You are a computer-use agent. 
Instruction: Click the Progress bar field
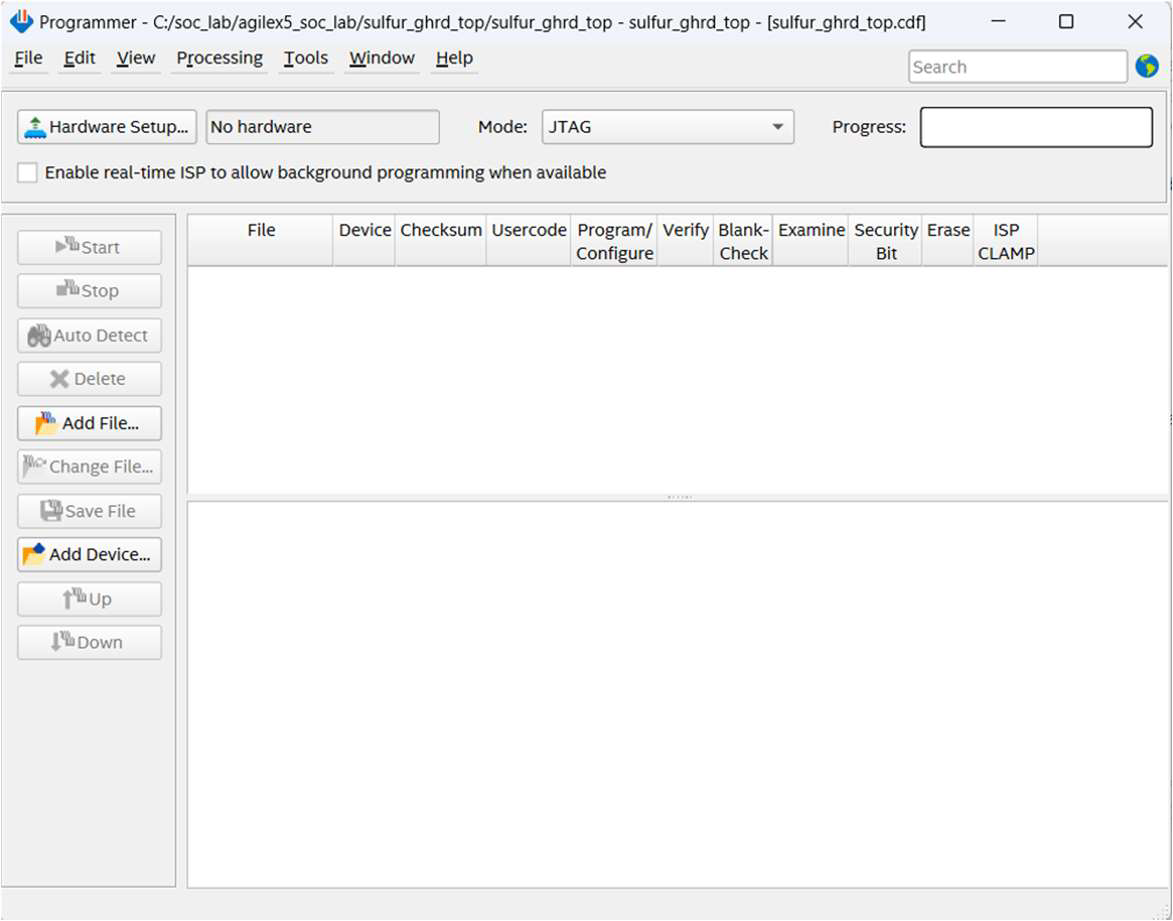pos(1035,127)
